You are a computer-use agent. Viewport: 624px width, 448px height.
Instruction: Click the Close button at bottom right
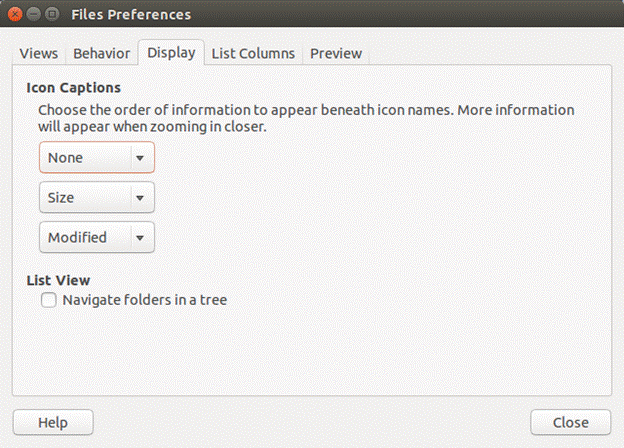pos(571,422)
